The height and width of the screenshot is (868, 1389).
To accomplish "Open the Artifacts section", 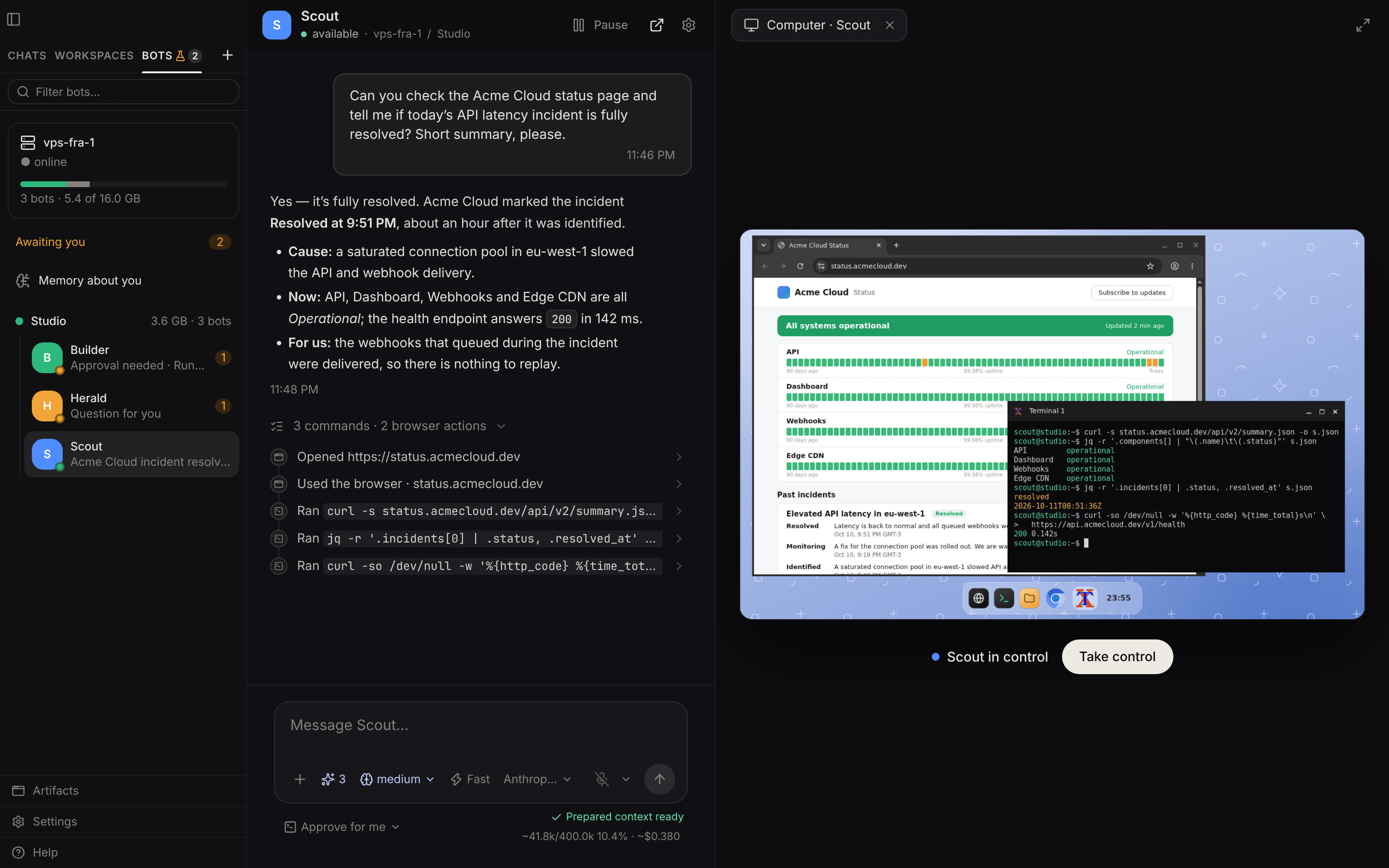I will pos(123,790).
